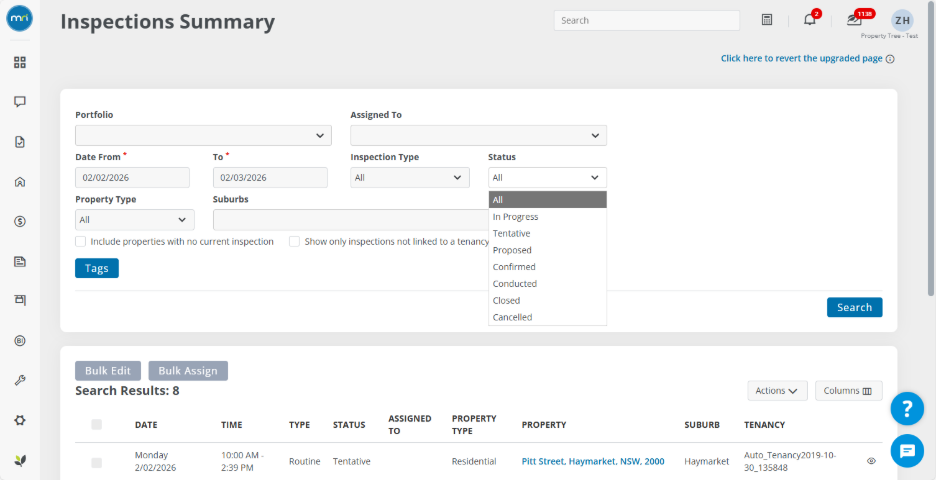Click the TIME column header
Image resolution: width=936 pixels, height=480 pixels.
pos(232,425)
